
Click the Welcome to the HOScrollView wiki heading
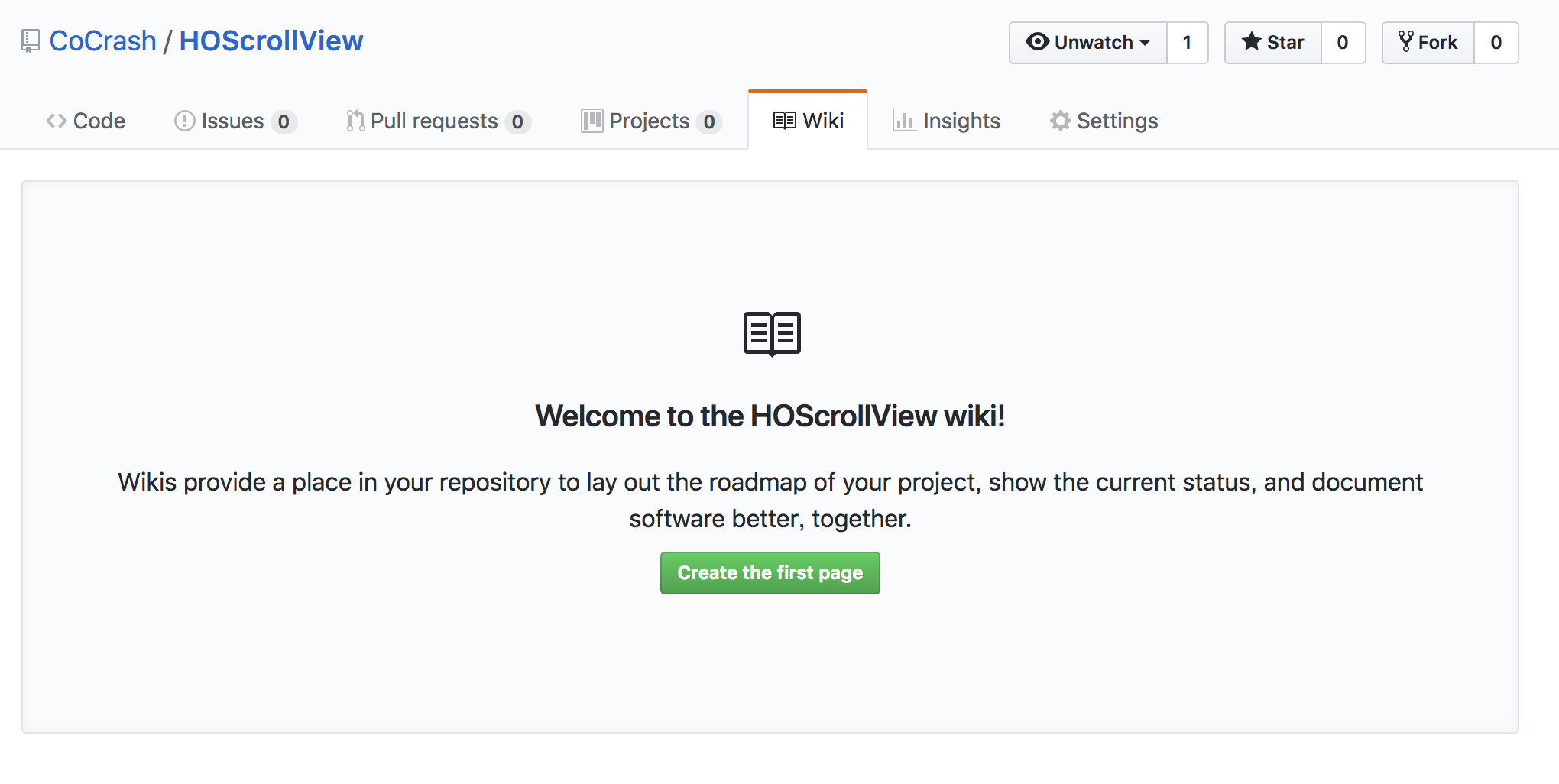point(770,416)
